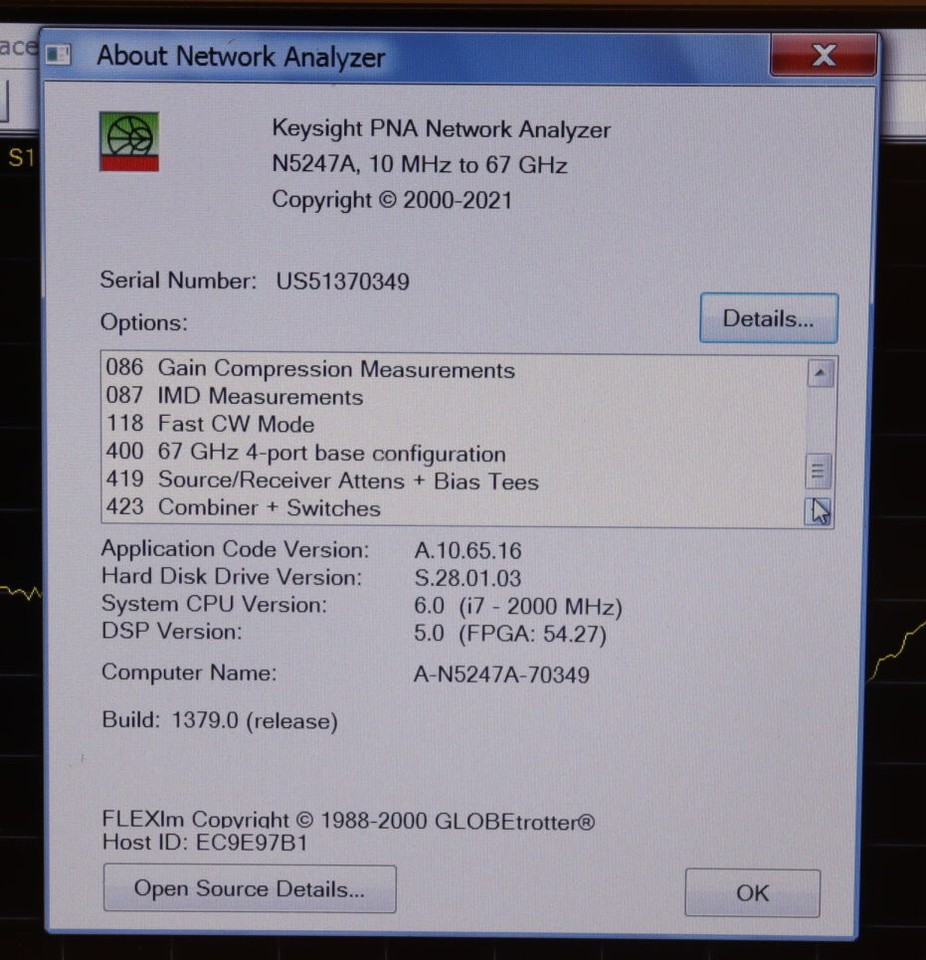Select option 419 Source/Receiver Attens + Bias Tees

coord(320,481)
